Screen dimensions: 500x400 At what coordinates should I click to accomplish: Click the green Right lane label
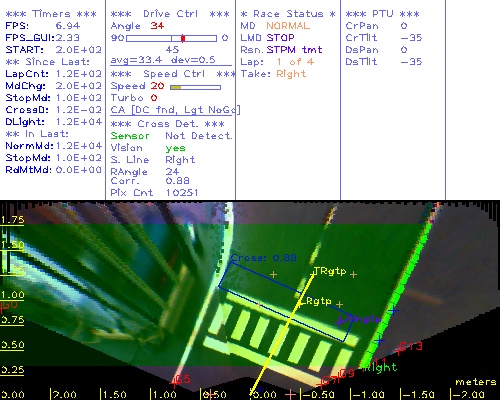click(380, 367)
